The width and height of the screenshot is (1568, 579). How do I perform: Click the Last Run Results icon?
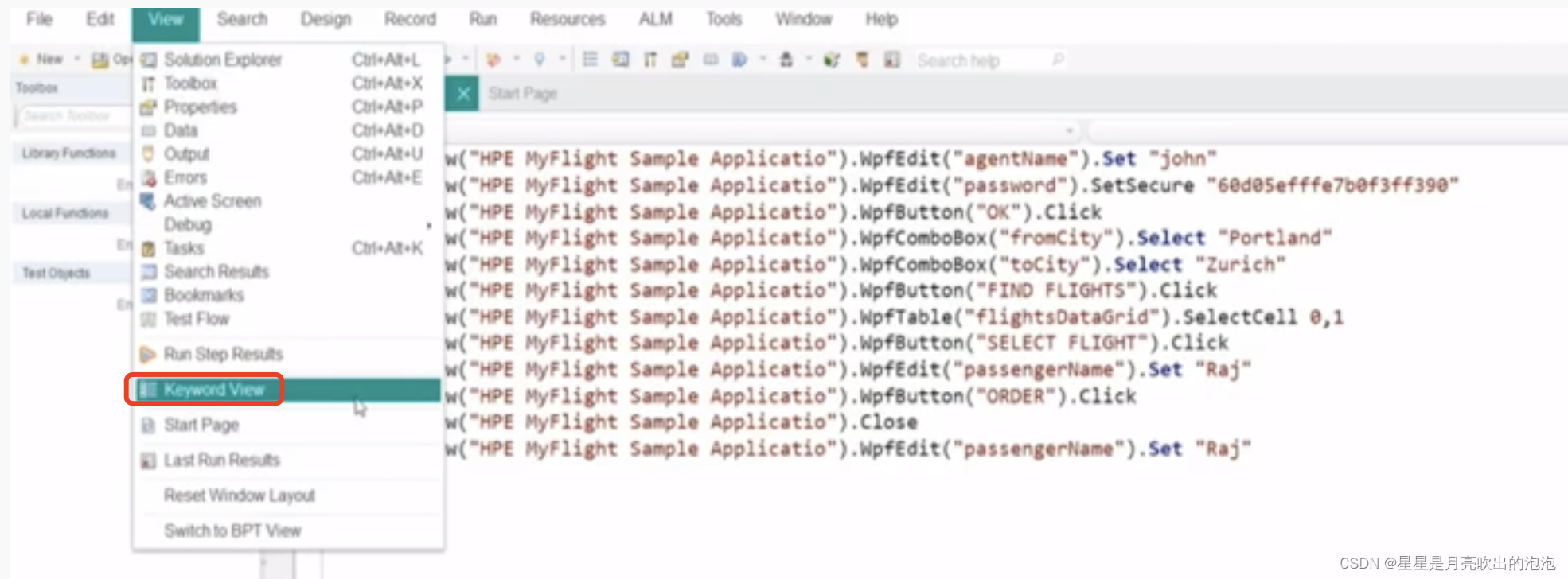[148, 460]
